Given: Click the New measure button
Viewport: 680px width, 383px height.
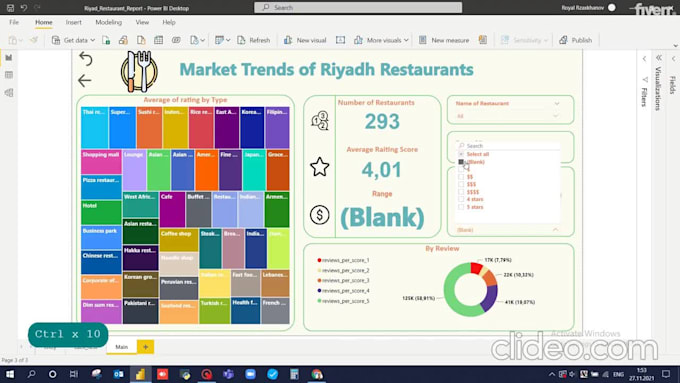Looking at the screenshot, I should pyautogui.click(x=444, y=40).
